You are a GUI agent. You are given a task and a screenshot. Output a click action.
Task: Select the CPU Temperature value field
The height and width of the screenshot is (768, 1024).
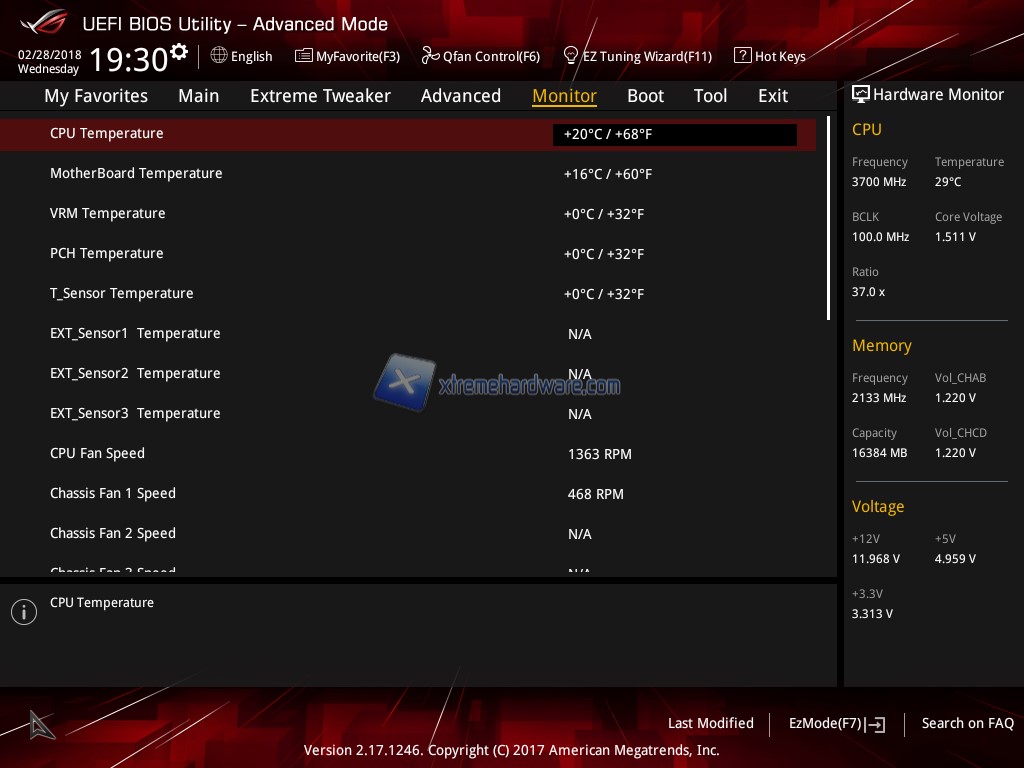pyautogui.click(x=674, y=134)
